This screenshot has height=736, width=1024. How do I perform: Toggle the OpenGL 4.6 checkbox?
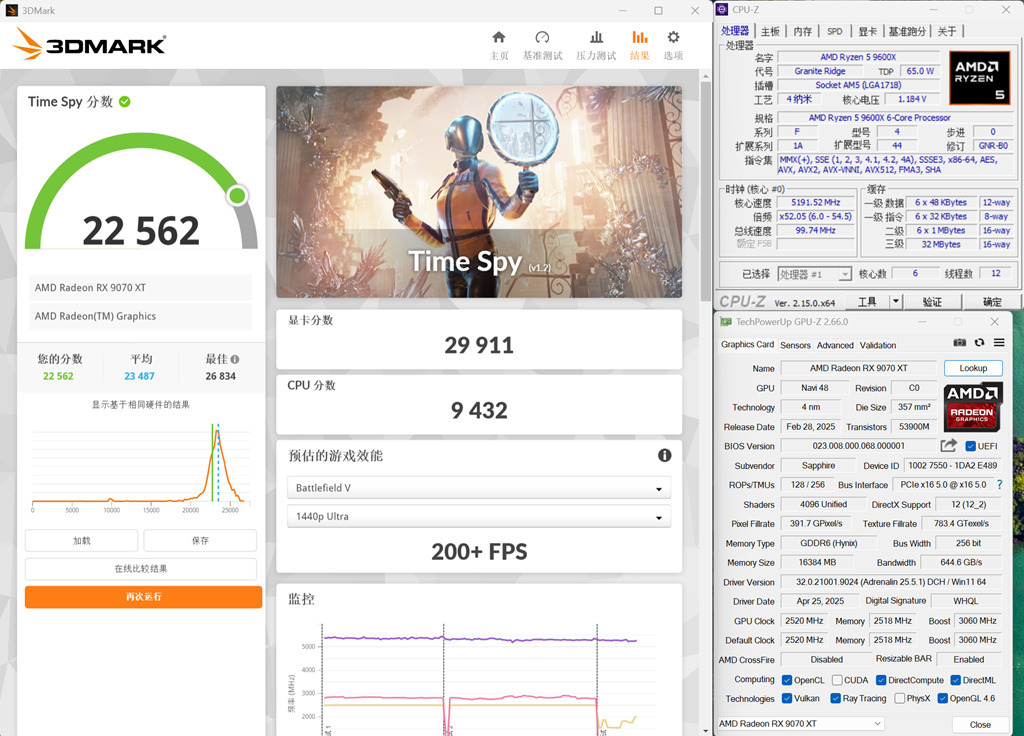pyautogui.click(x=942, y=698)
